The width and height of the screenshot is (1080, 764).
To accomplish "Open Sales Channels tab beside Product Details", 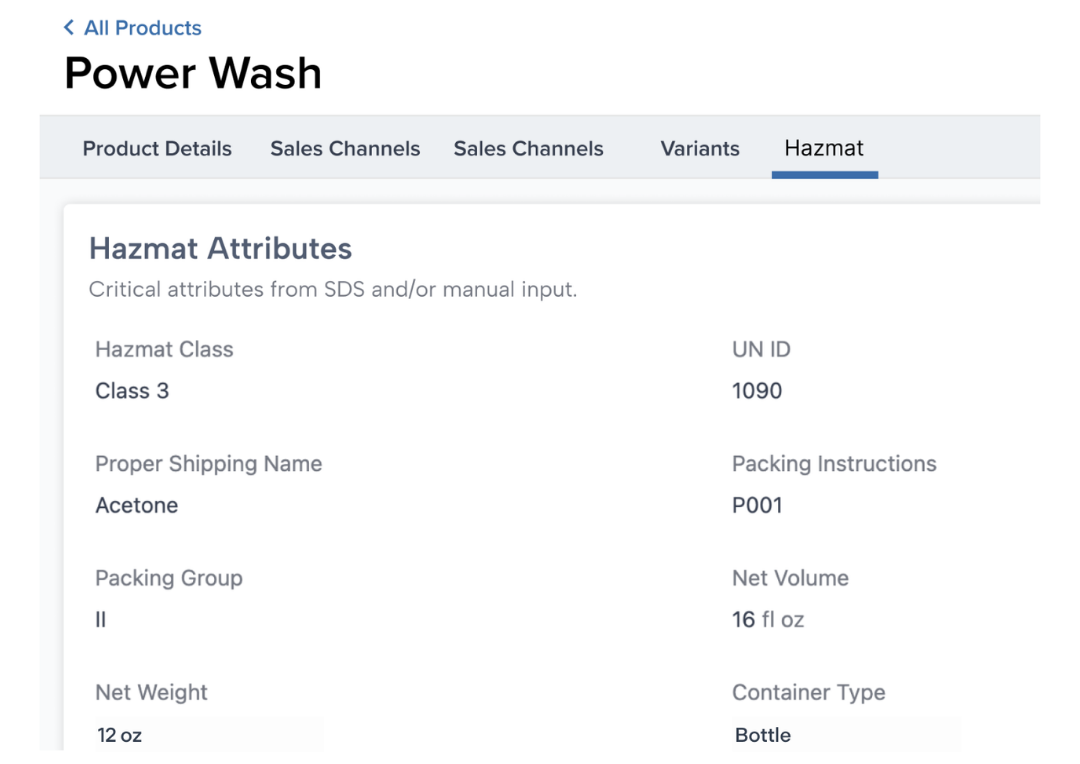I will [345, 149].
